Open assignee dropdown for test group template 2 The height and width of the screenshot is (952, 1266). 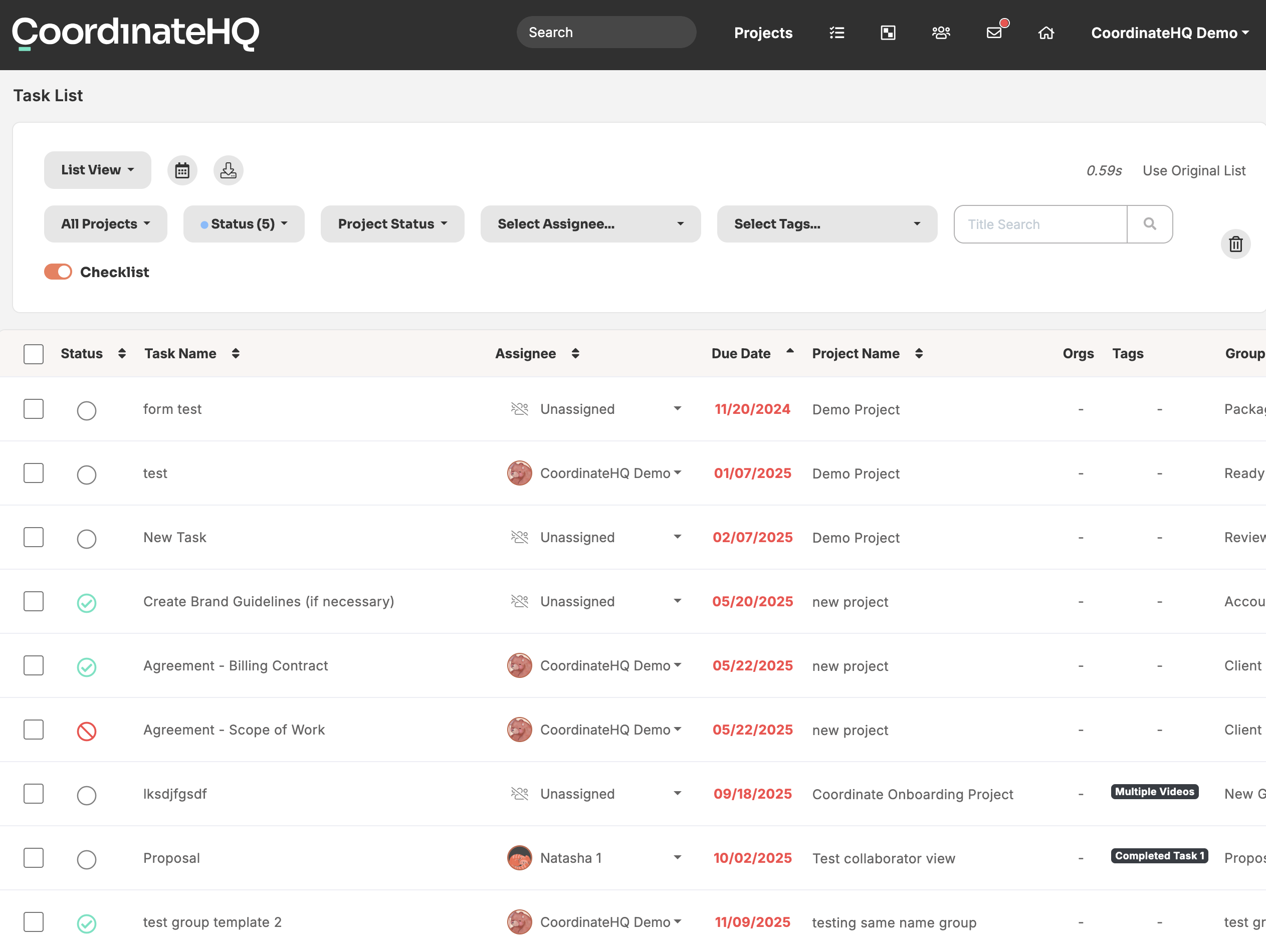677,921
